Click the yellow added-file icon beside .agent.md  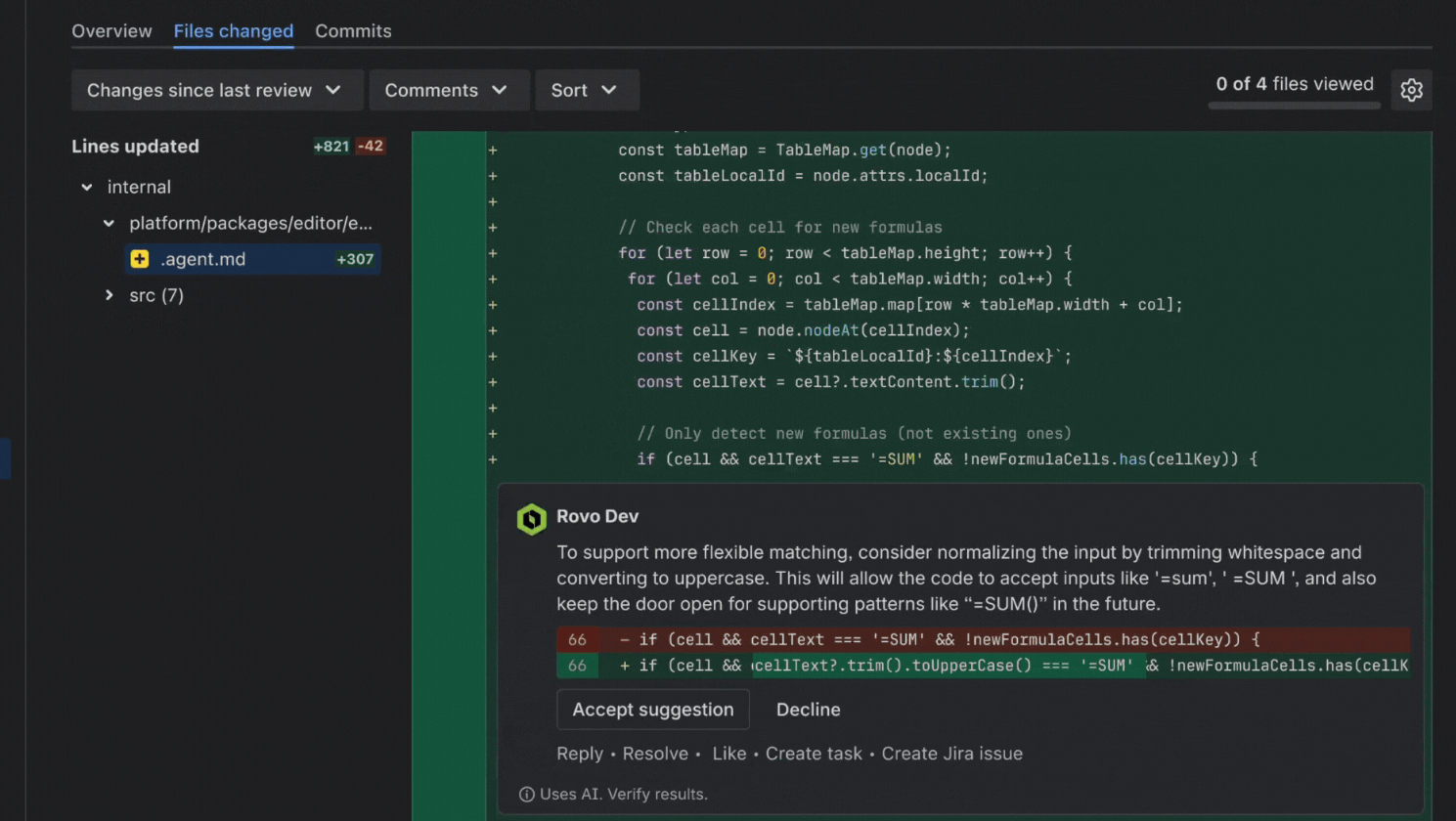(140, 259)
